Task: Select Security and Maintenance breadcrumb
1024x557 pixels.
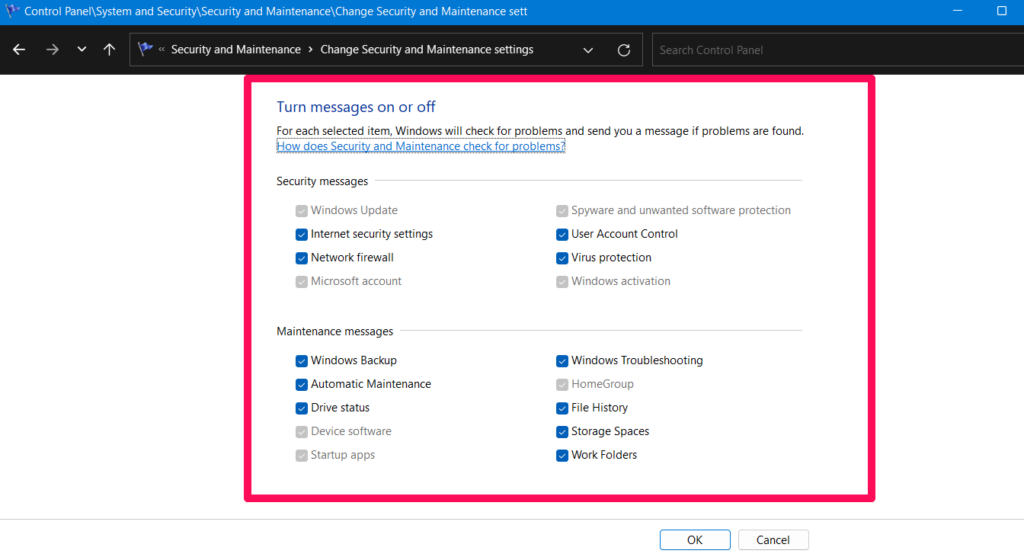Action: [x=235, y=50]
